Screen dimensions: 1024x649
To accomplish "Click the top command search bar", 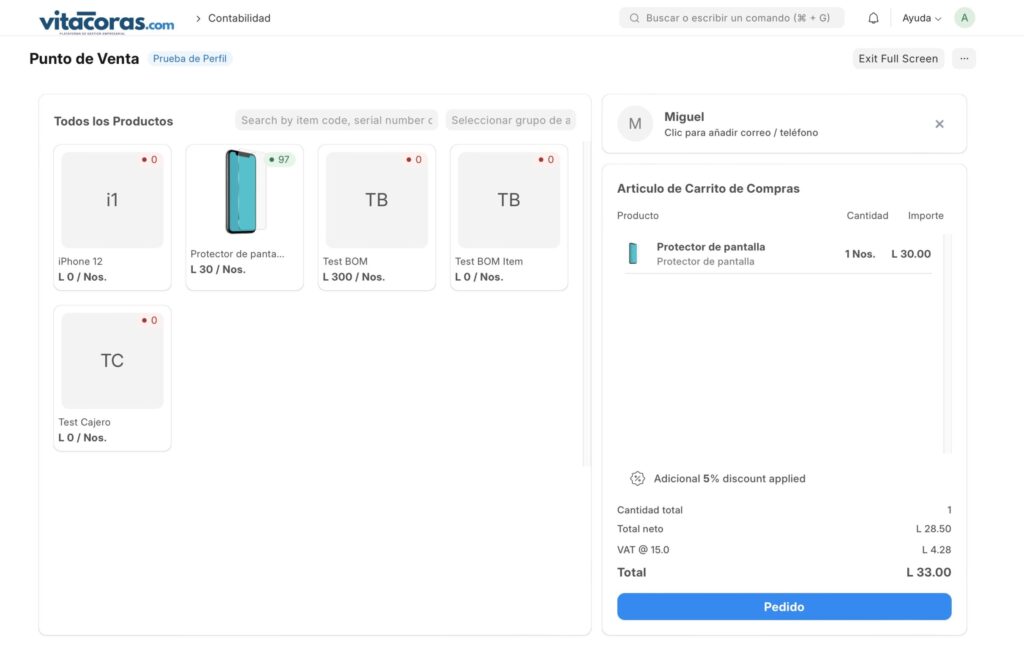I will point(731,18).
